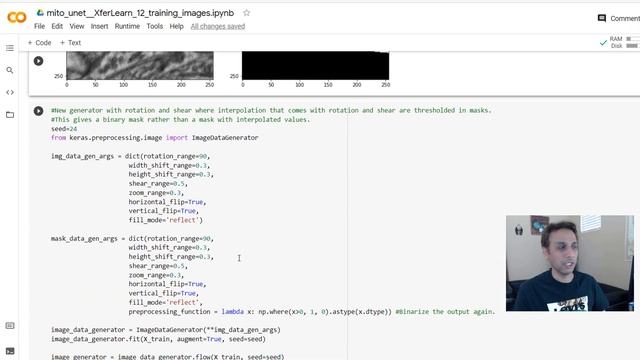Click the img_data_gen_args dict line

pyautogui.click(x=131, y=156)
